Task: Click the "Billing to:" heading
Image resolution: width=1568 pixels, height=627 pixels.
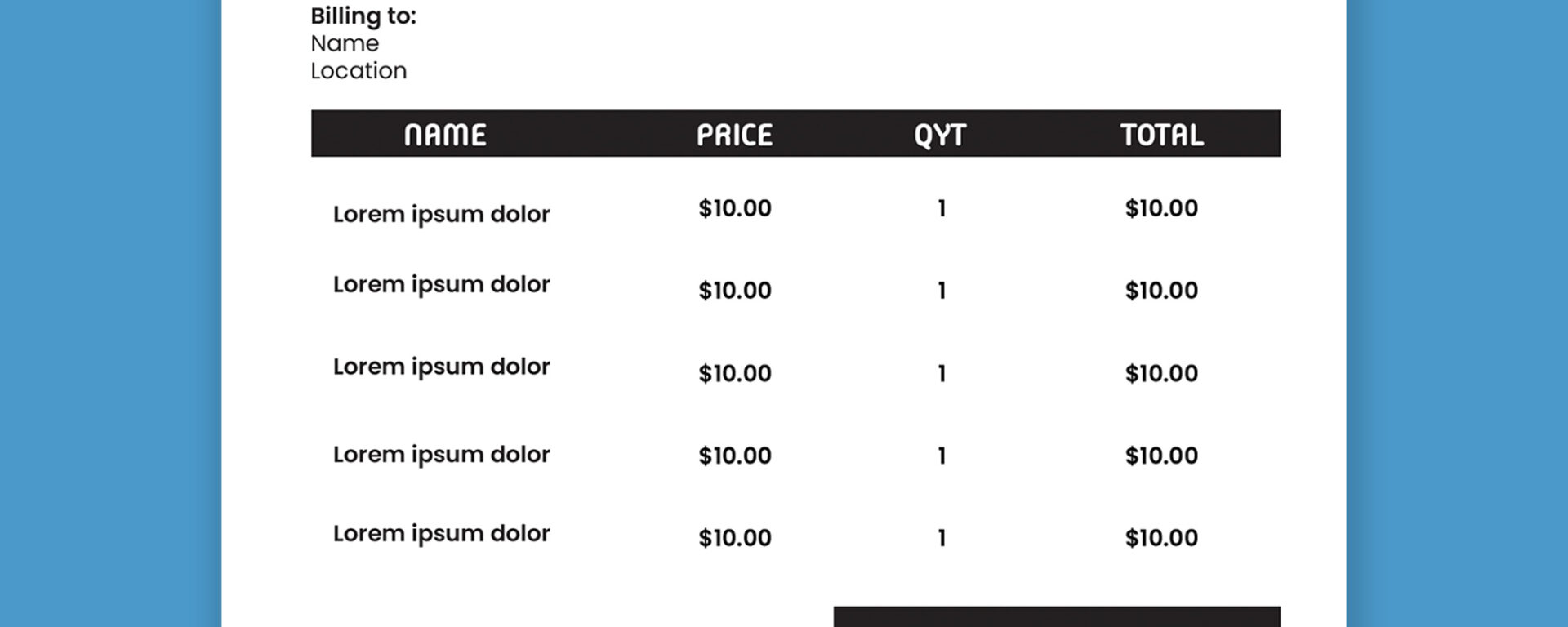Action: pos(363,16)
